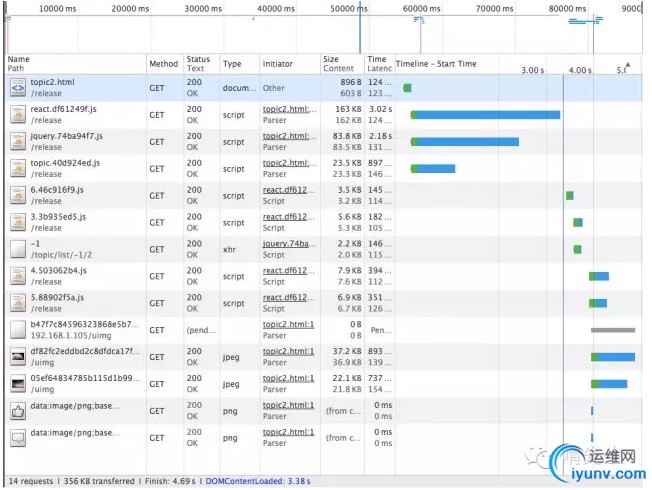The height and width of the screenshot is (490, 652).
Task: Open react.df612 initiator link for 4.503062b4.js
Action: pyautogui.click(x=289, y=270)
